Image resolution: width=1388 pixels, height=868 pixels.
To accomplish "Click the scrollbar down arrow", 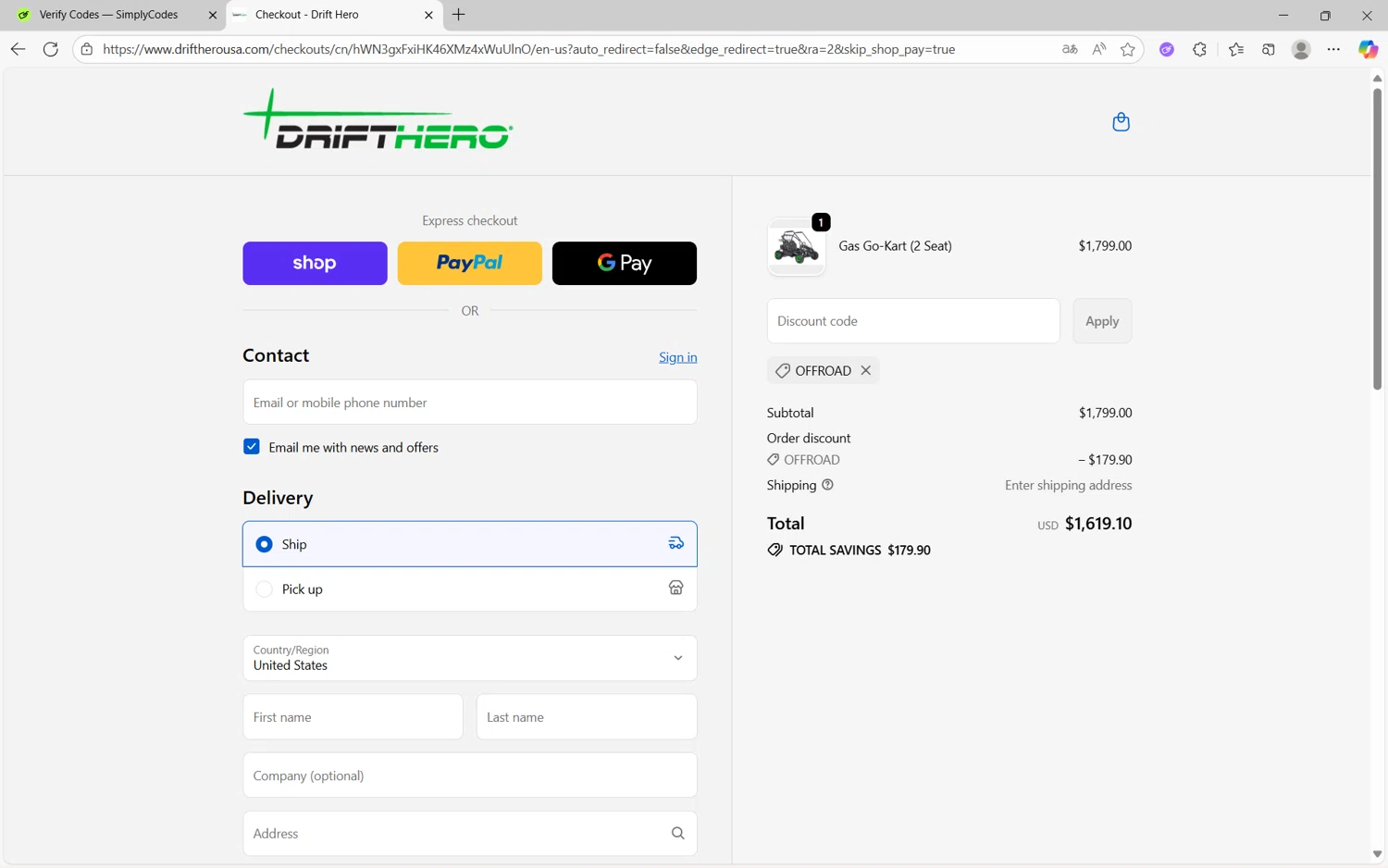I will tap(1377, 854).
